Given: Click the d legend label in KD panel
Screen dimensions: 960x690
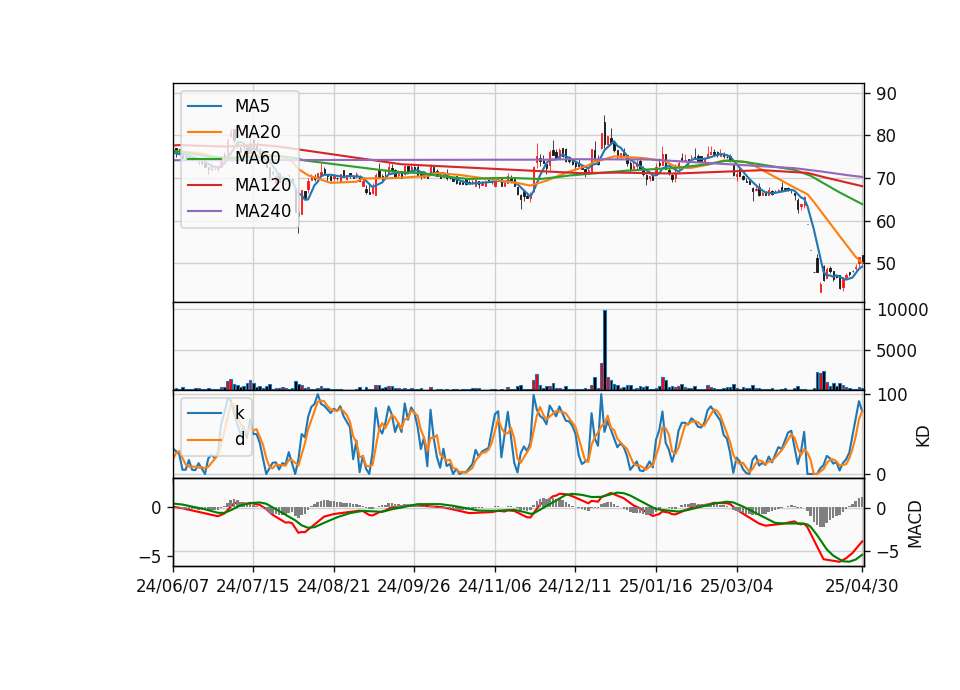Looking at the screenshot, I should coord(239,439).
